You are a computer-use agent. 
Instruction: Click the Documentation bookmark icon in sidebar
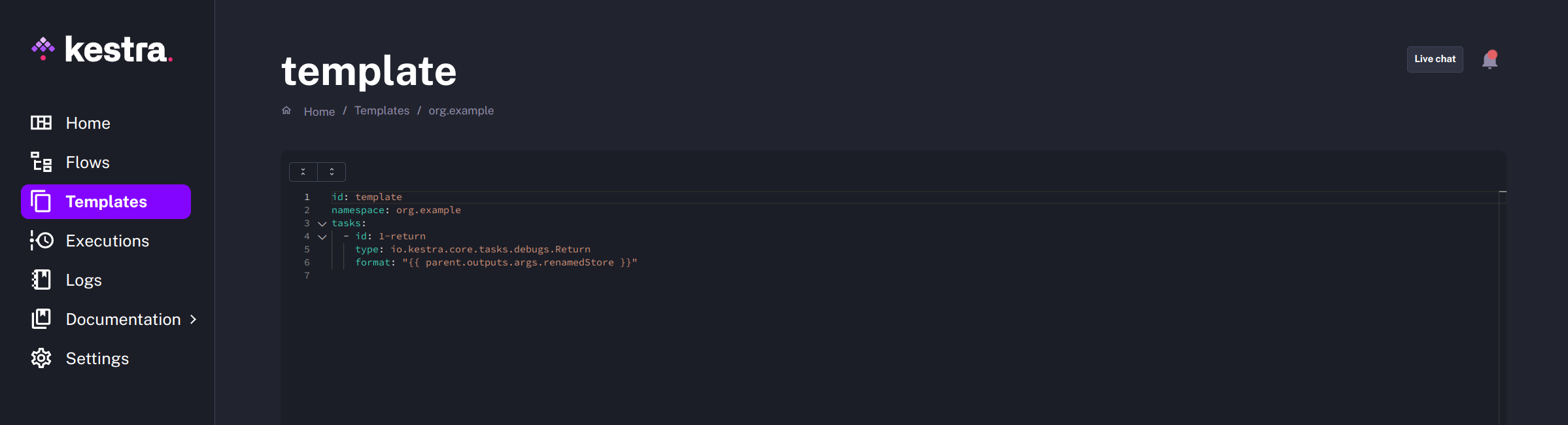point(41,319)
